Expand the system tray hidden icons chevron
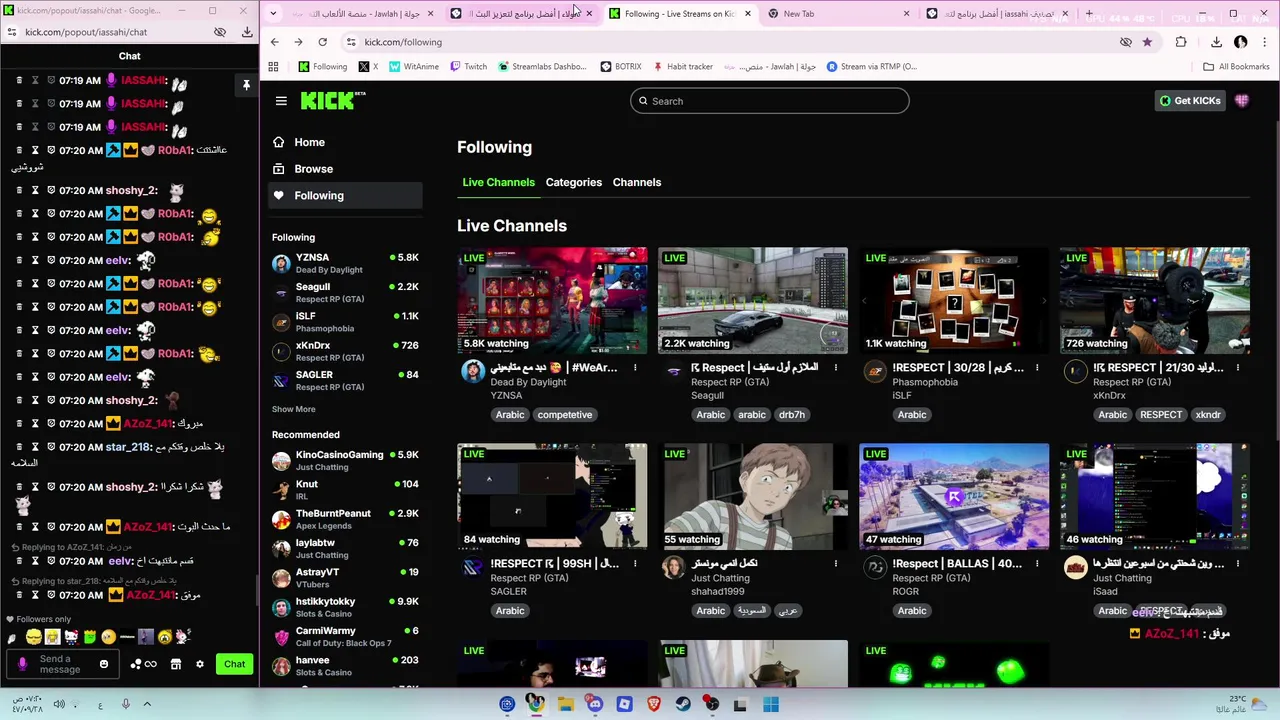The image size is (1280, 720). click(147, 704)
